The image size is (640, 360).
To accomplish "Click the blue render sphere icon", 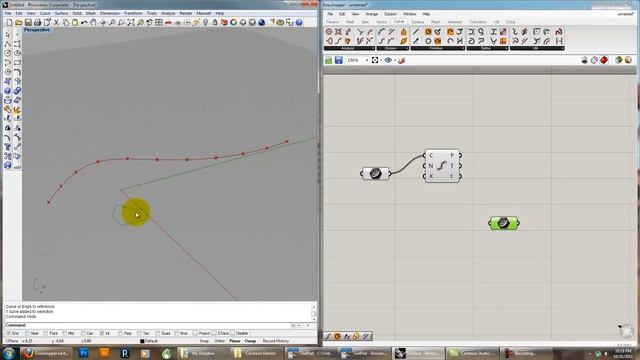I will pos(262,22).
